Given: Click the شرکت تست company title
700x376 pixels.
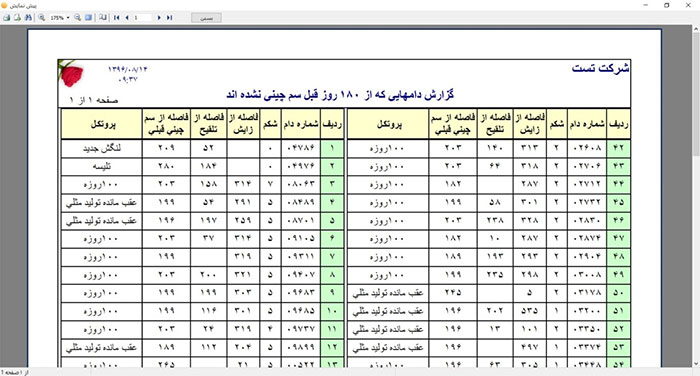Looking at the screenshot, I should pos(600,68).
